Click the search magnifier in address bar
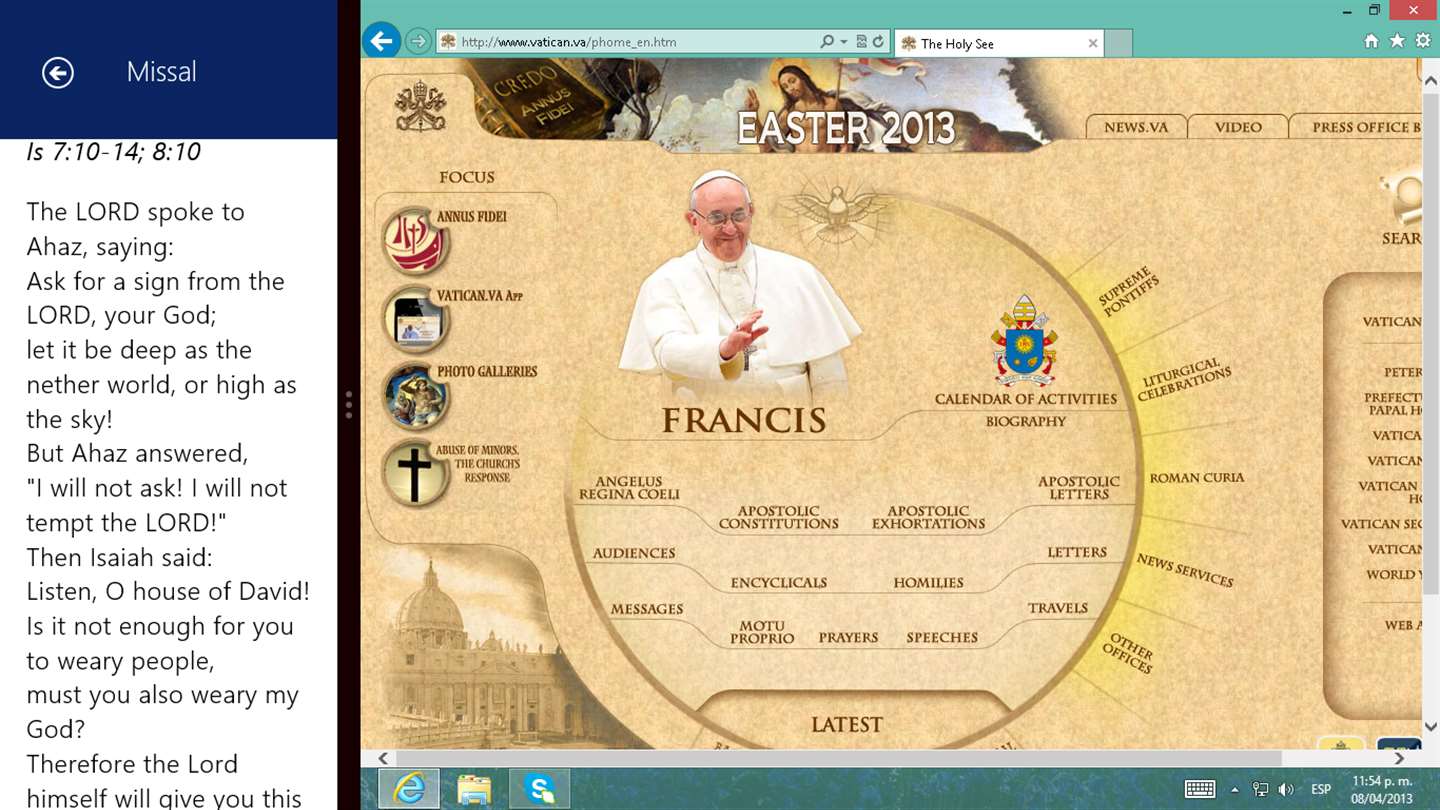 click(x=827, y=42)
